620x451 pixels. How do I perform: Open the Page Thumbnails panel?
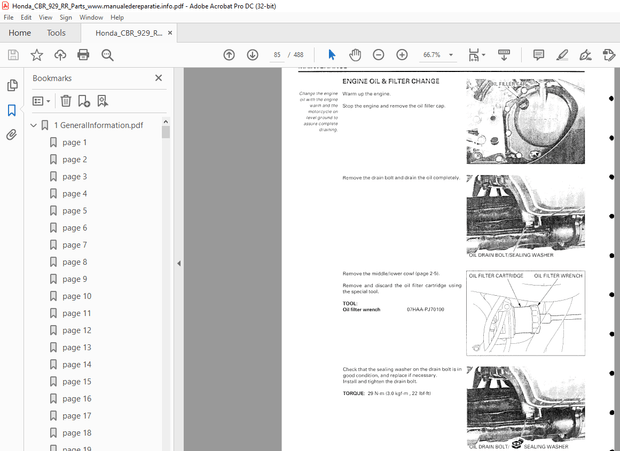pyautogui.click(x=12, y=85)
